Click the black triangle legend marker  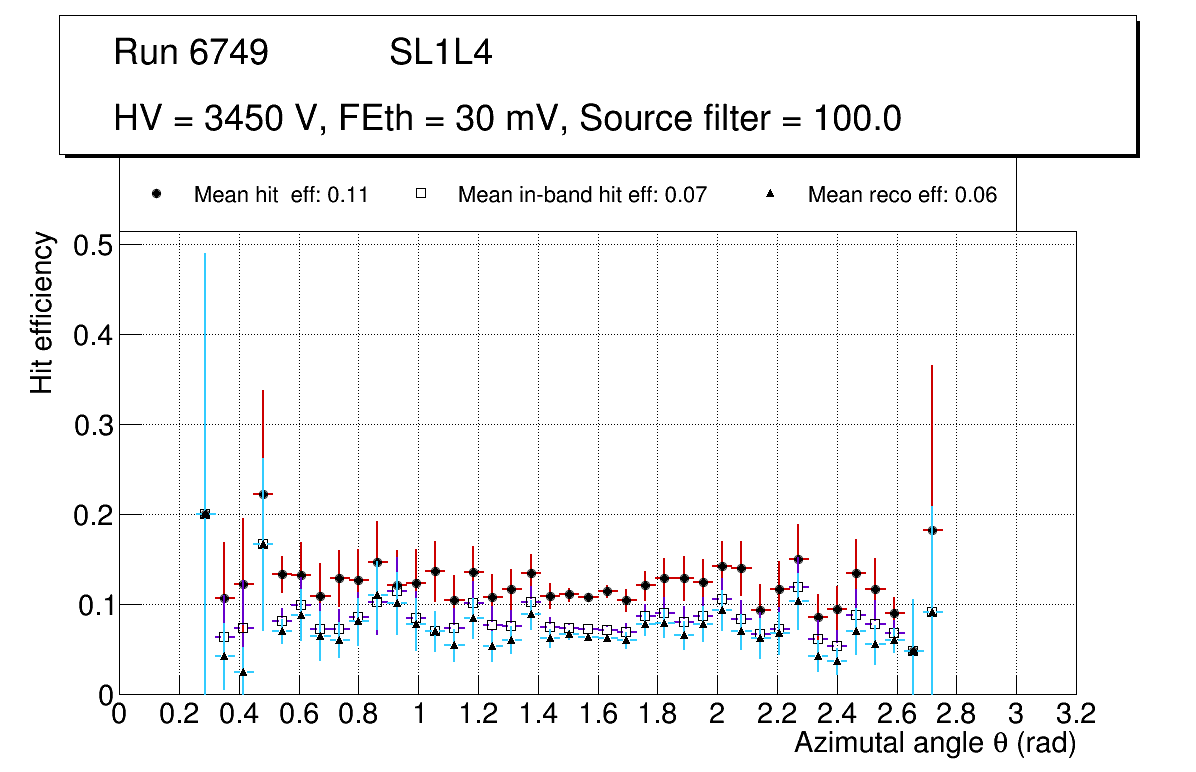770,194
